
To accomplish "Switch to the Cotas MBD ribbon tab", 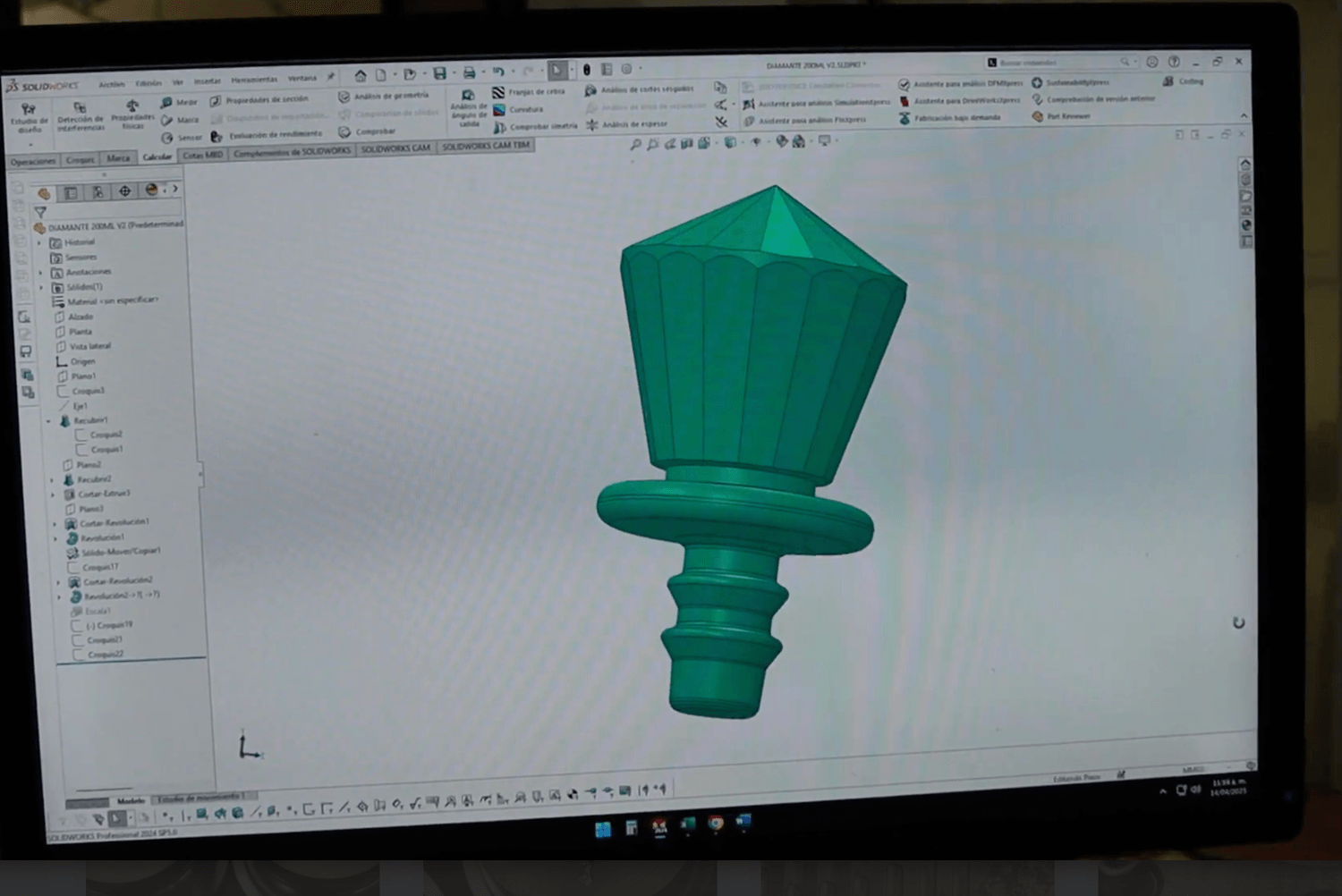I will click(x=202, y=155).
